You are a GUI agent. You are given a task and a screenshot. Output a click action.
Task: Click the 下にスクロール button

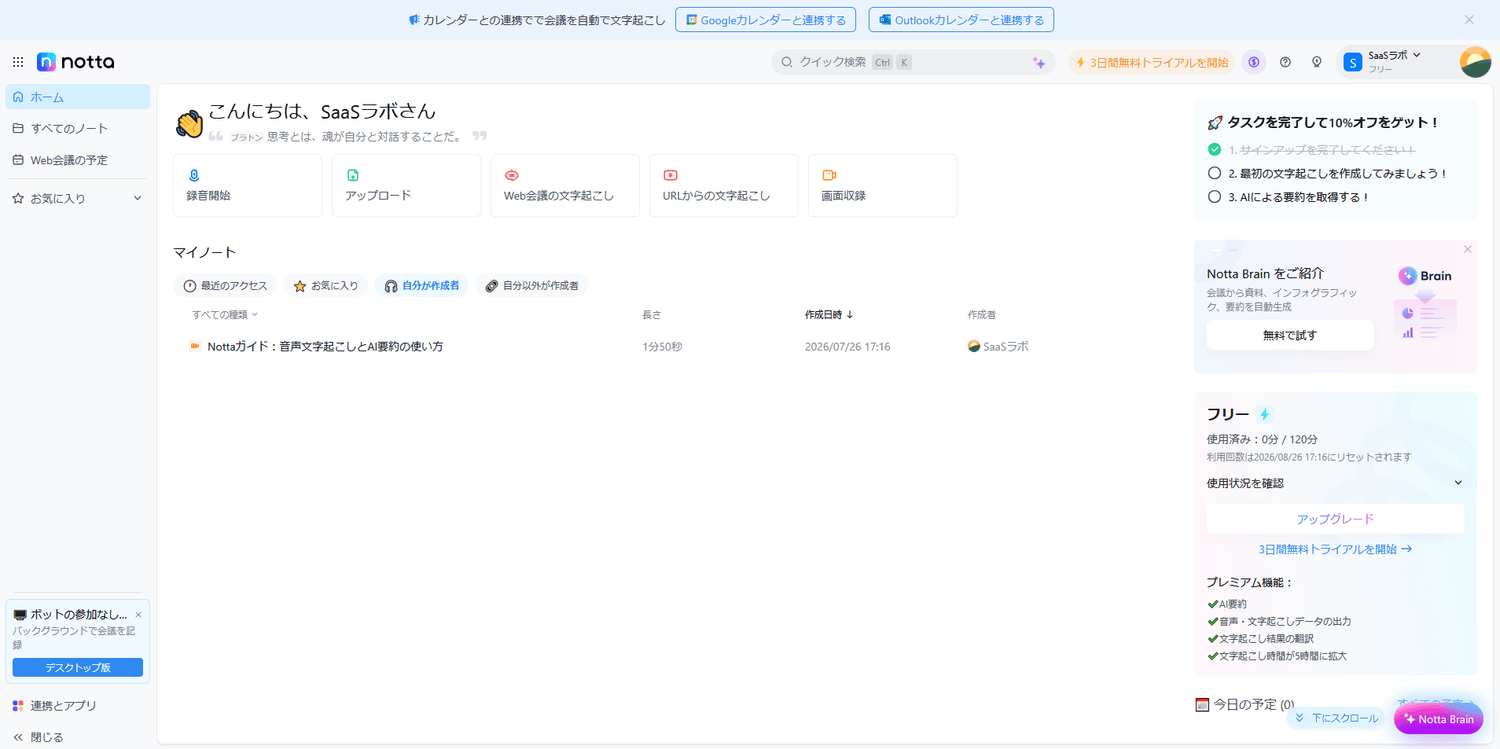[x=1335, y=718]
